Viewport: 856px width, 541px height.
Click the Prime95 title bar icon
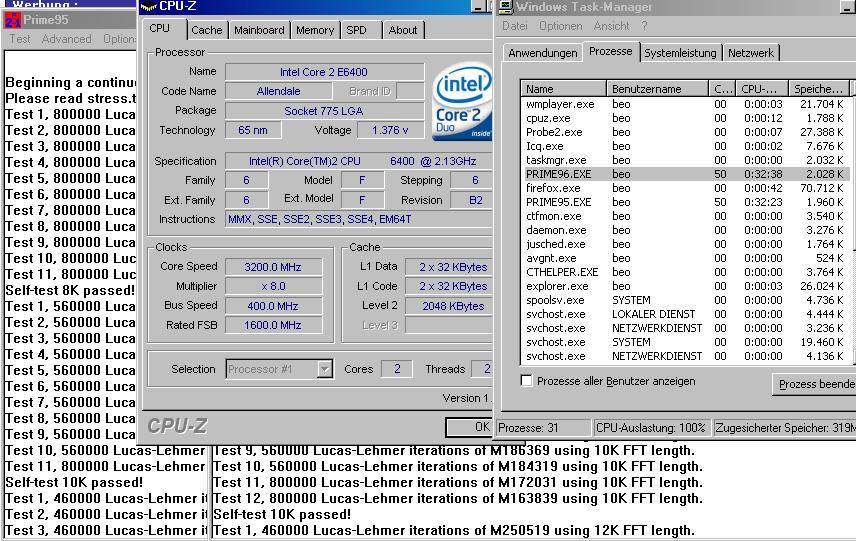13,20
